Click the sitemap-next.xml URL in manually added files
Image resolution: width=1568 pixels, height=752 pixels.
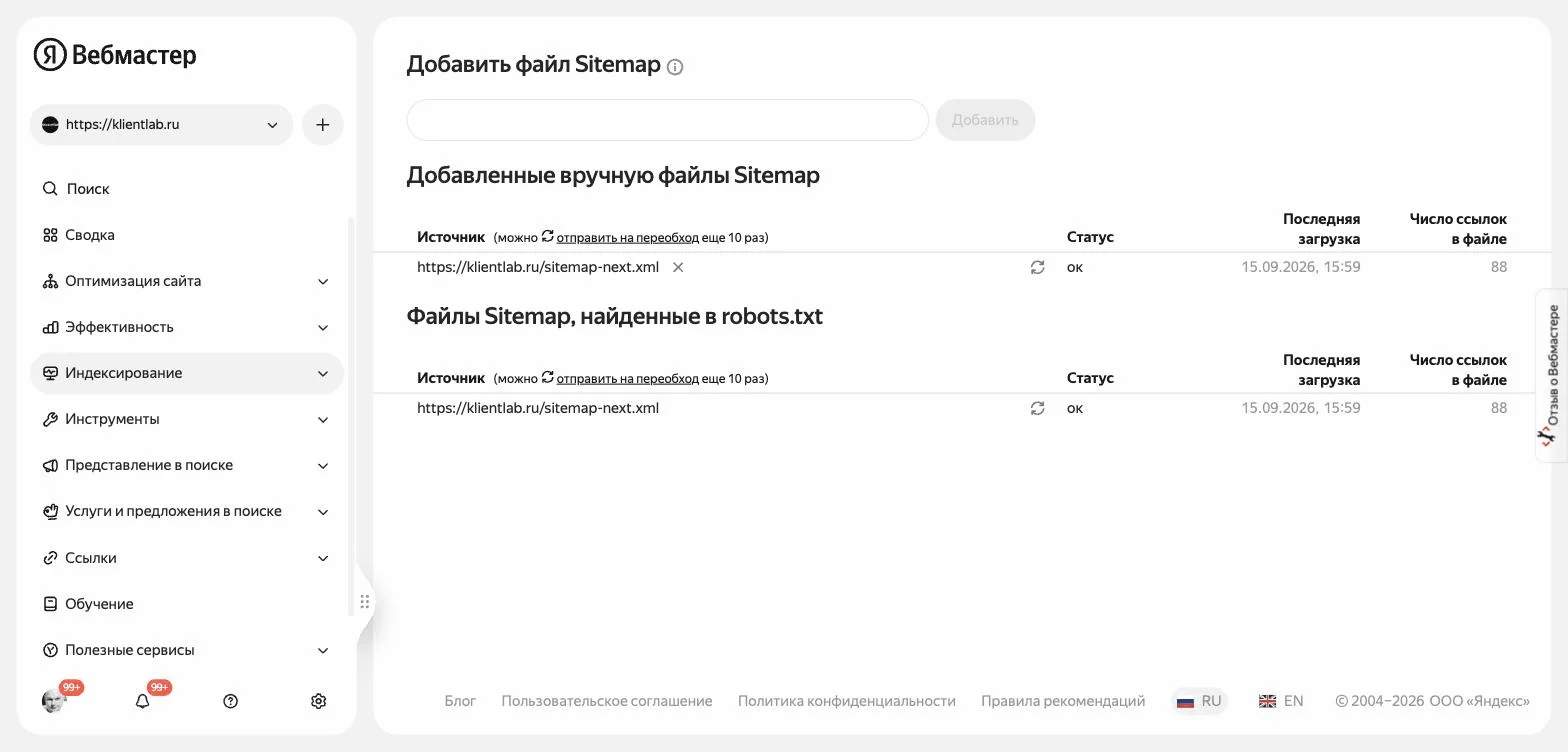click(x=538, y=267)
